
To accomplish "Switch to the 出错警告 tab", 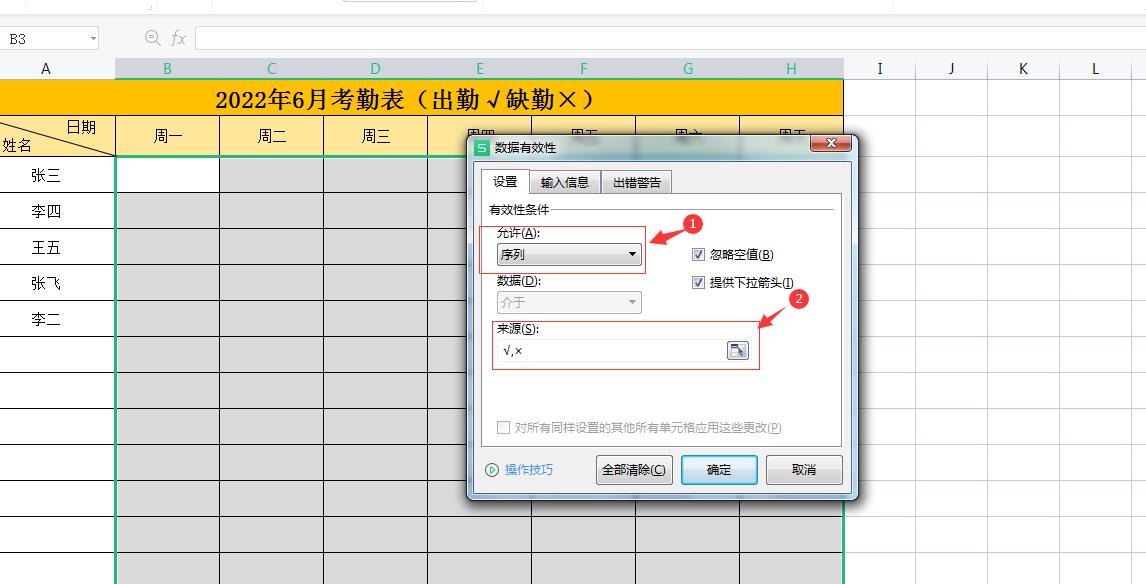I will (637, 183).
